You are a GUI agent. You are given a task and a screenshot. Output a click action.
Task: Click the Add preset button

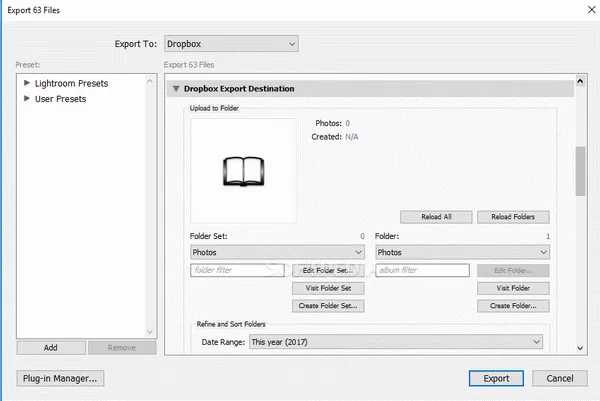coord(51,348)
